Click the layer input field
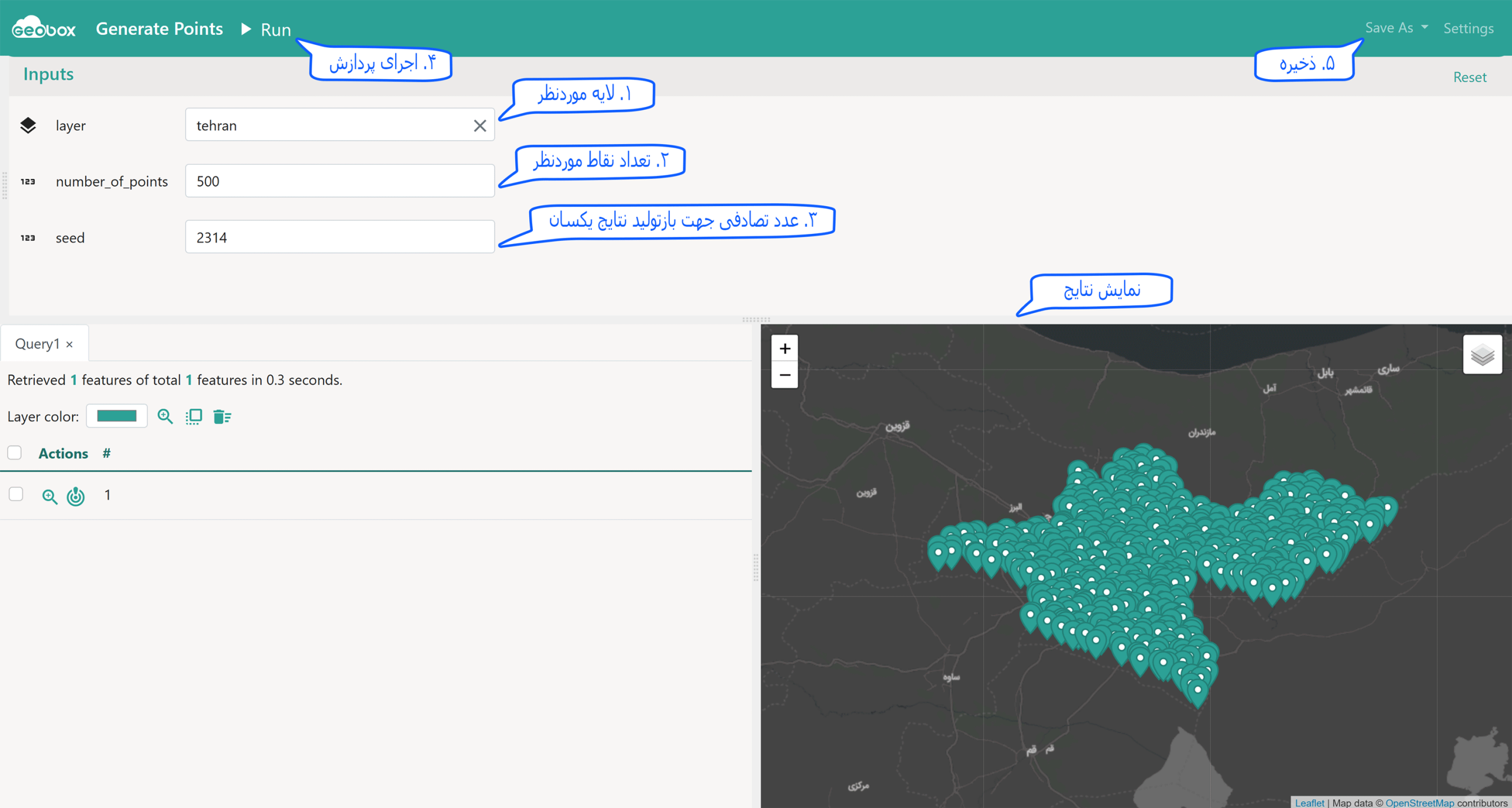The image size is (1512, 808). pos(340,125)
